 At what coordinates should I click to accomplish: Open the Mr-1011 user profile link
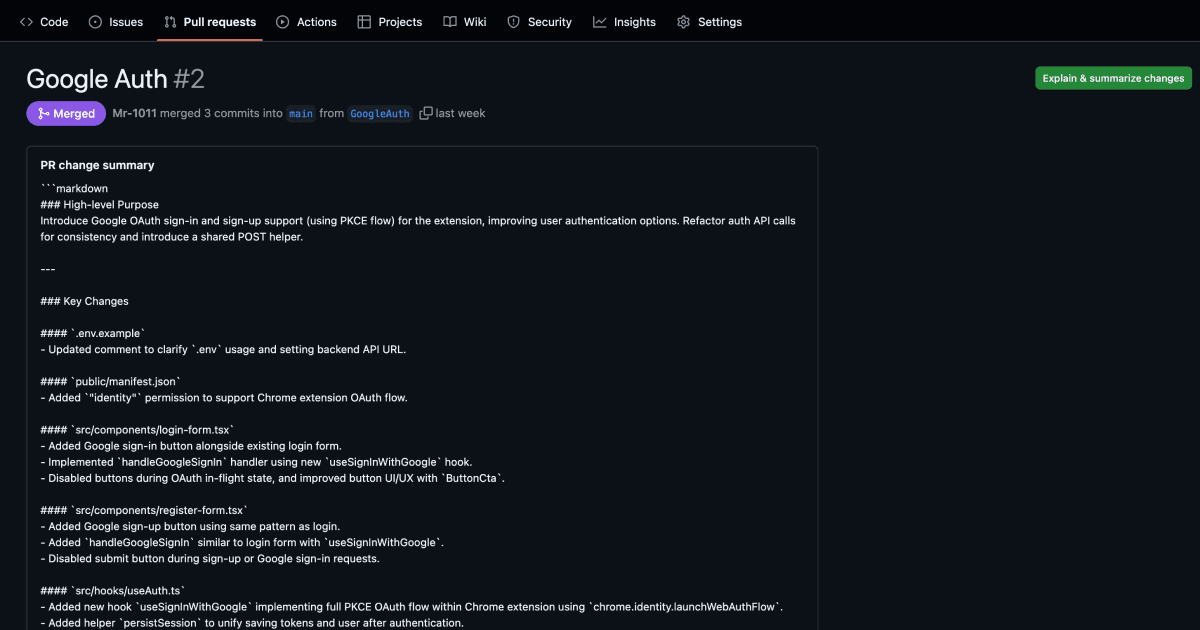pos(134,114)
